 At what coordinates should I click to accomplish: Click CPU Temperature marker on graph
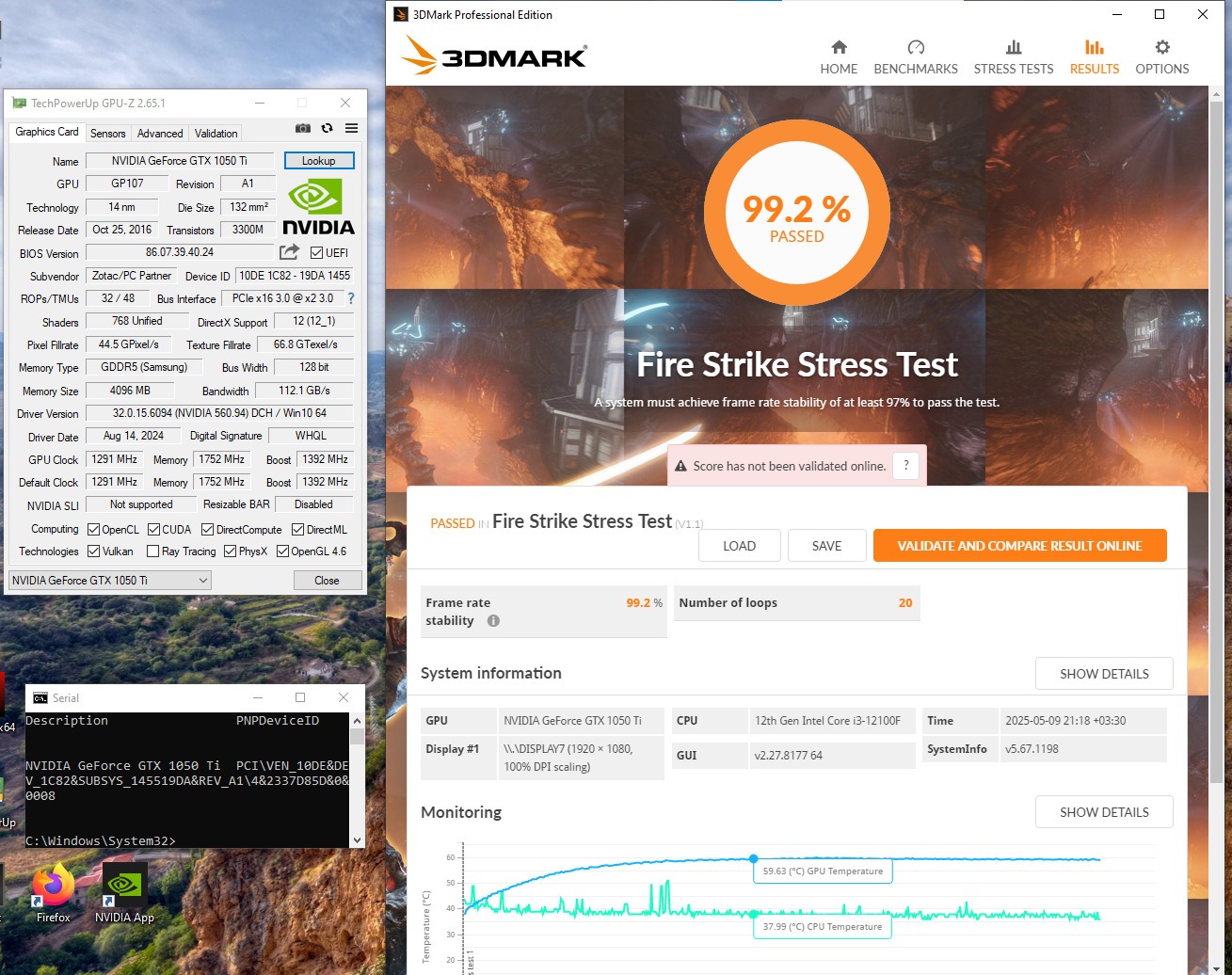point(753,914)
